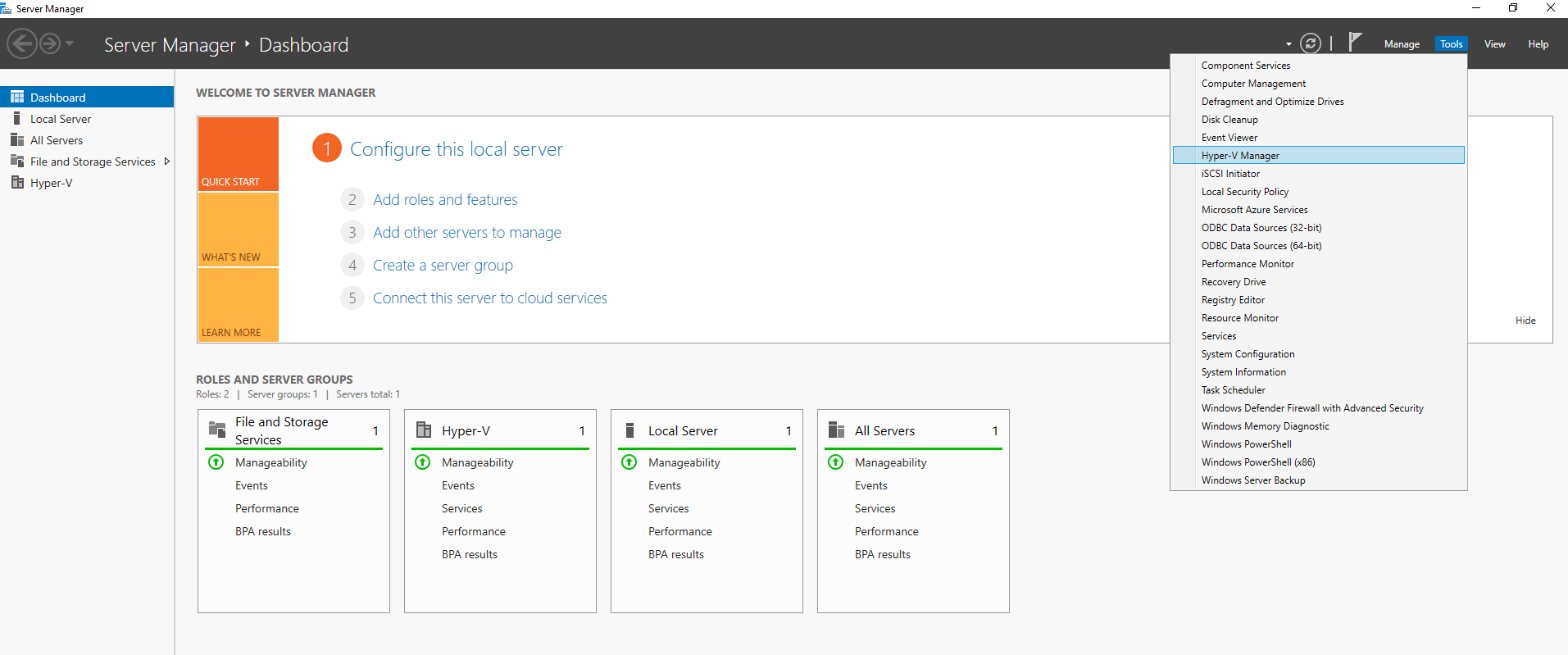Open Services in Local Server tile
The width and height of the screenshot is (1568, 655).
(x=669, y=508)
